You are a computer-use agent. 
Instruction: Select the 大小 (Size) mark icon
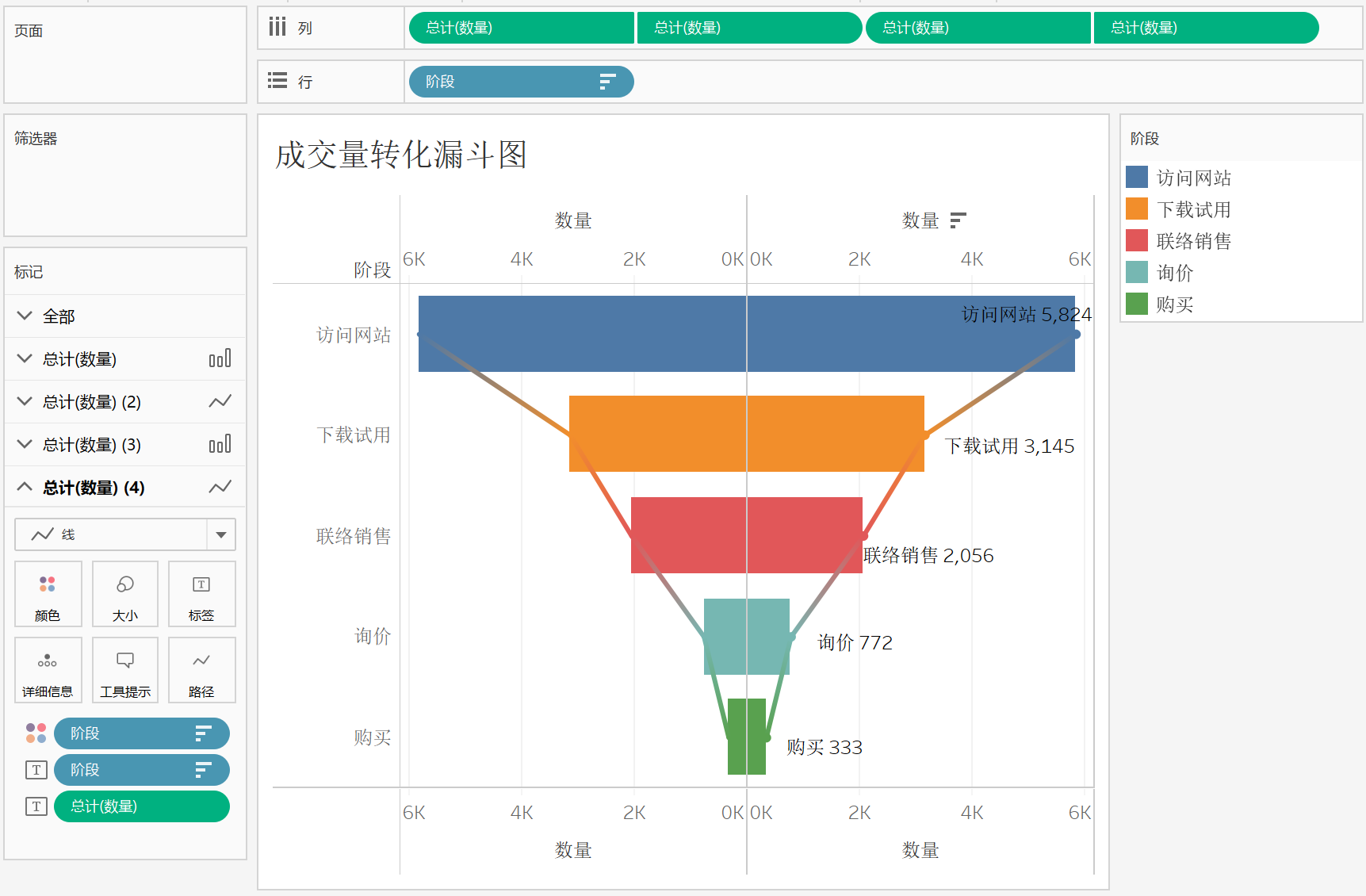coord(124,593)
